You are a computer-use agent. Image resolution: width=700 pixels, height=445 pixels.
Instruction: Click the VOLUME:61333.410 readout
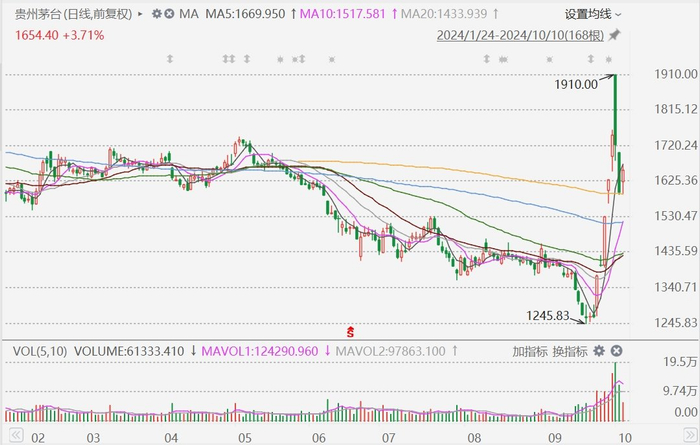129,351
